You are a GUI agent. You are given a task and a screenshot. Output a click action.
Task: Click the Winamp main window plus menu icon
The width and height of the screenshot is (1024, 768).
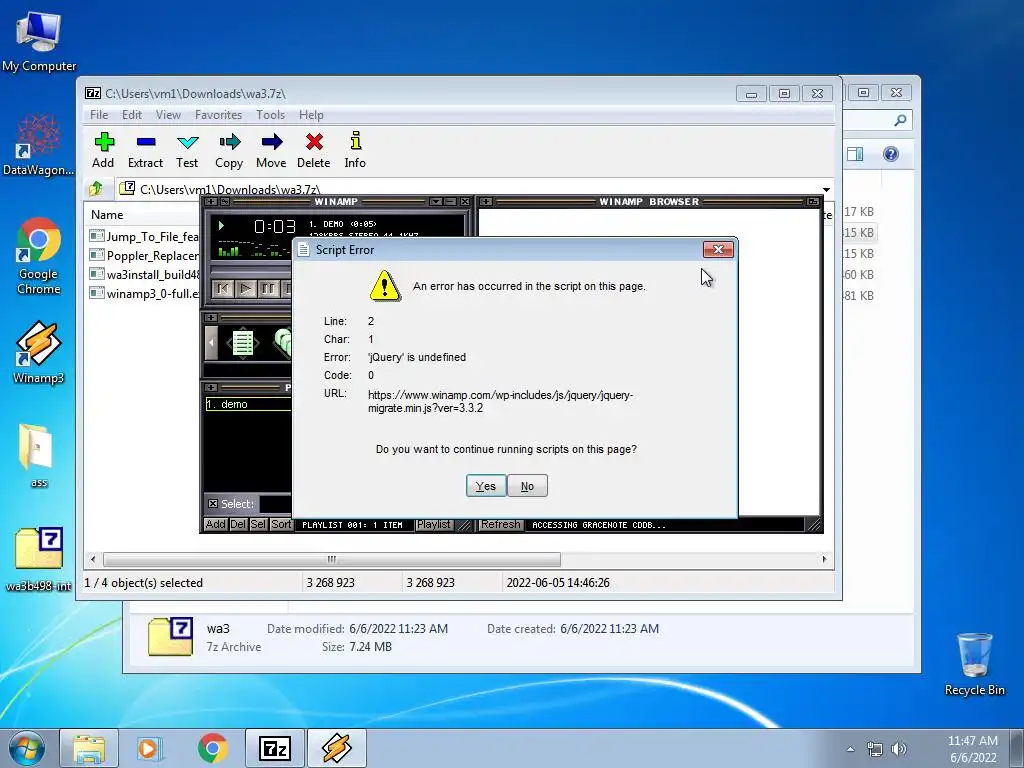(x=211, y=202)
